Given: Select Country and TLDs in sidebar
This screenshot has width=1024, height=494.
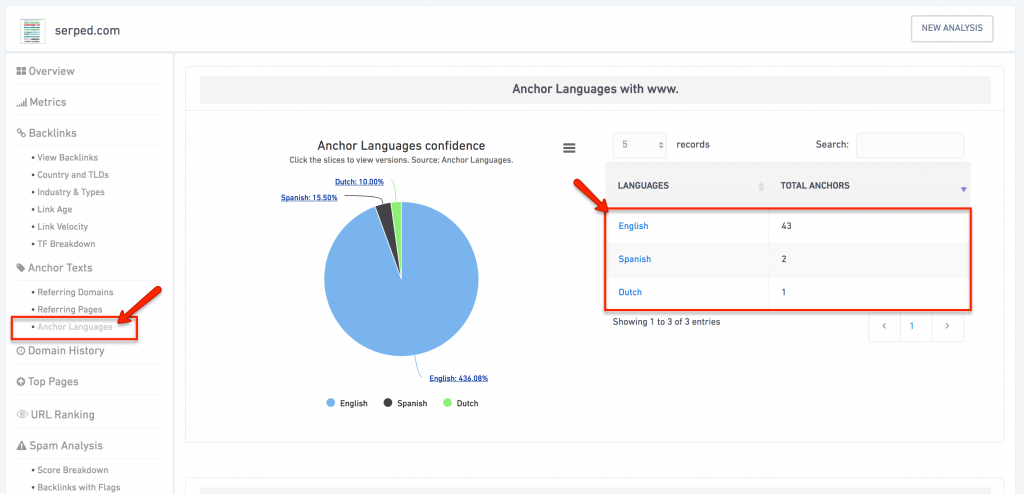Looking at the screenshot, I should pos(72,174).
